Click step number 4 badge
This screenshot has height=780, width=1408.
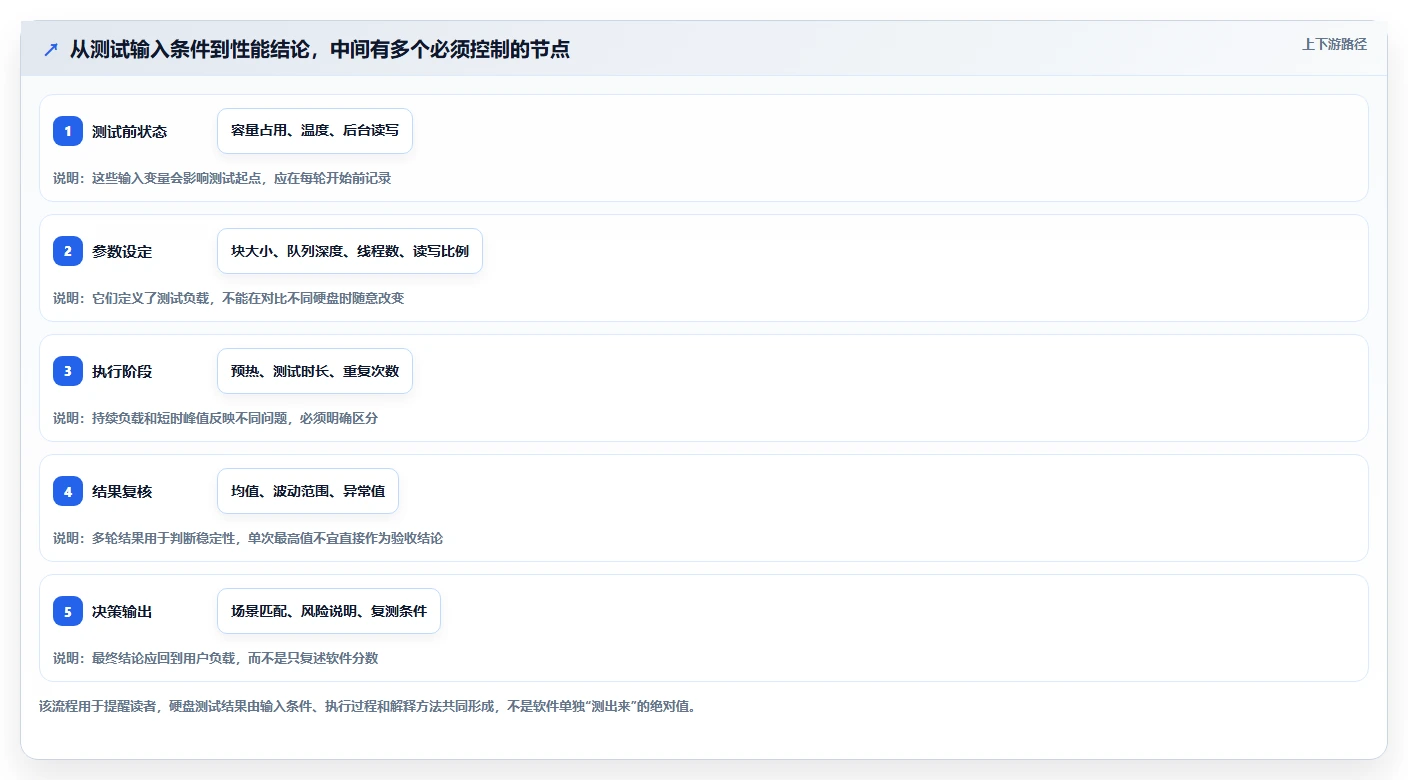click(x=68, y=491)
